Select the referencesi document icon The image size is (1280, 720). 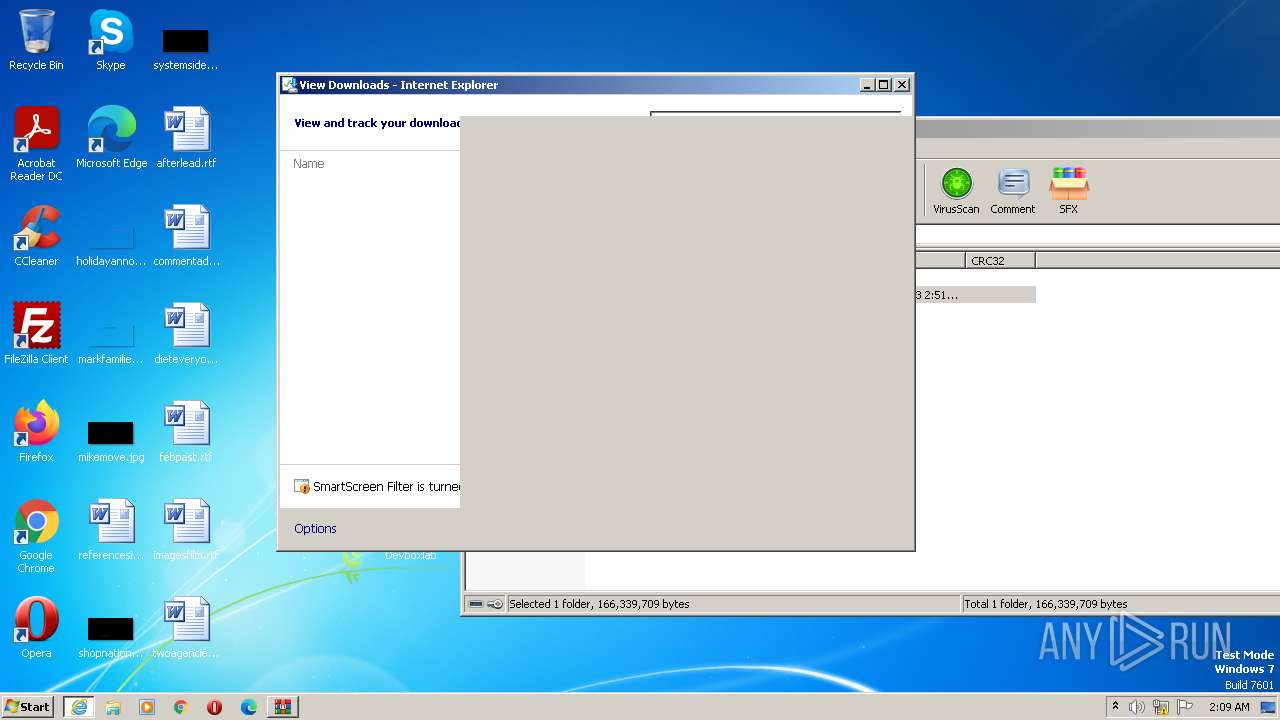tap(111, 529)
